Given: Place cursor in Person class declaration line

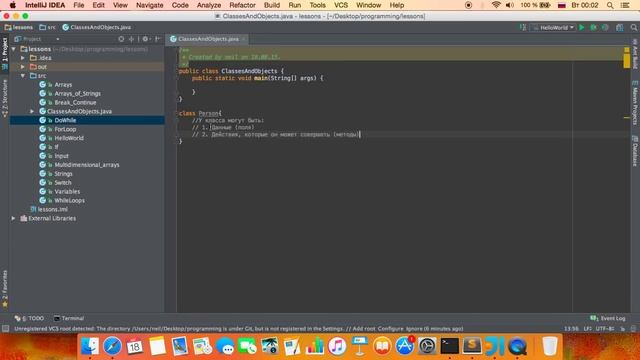Looking at the screenshot, I should click(200, 113).
